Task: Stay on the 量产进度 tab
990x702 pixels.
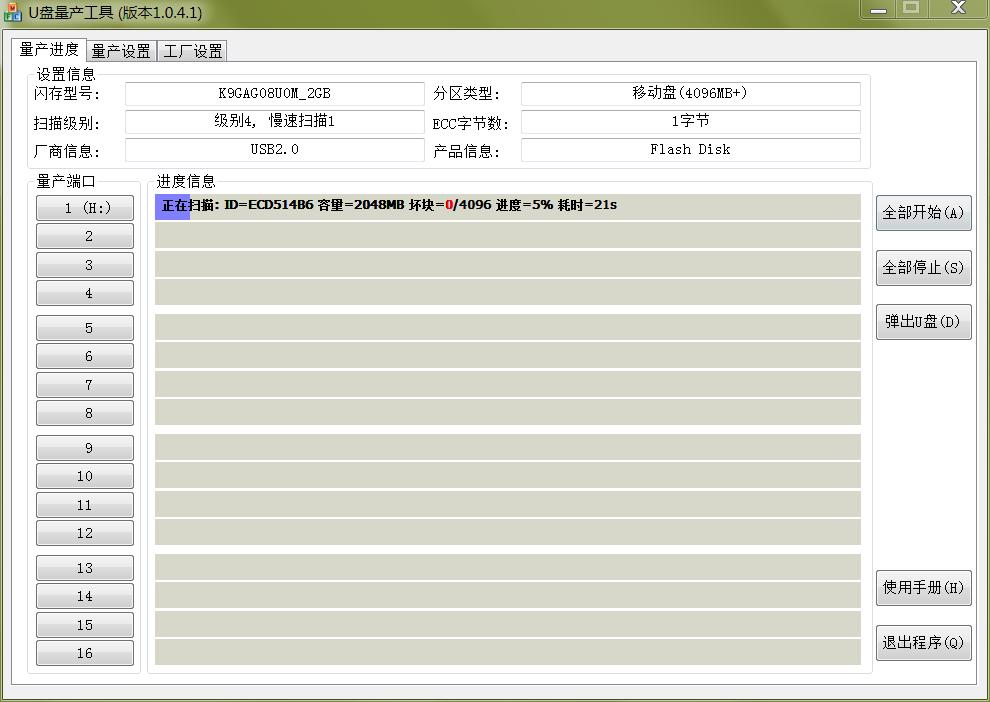Action: pyautogui.click(x=49, y=50)
